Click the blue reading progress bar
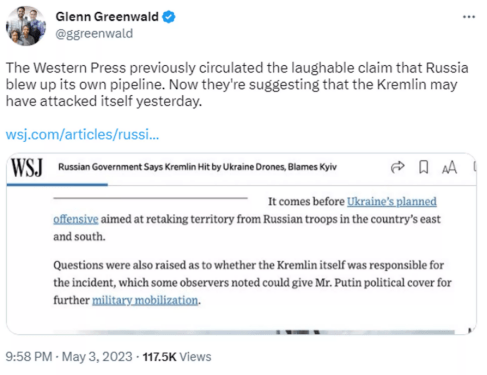 tap(57, 185)
